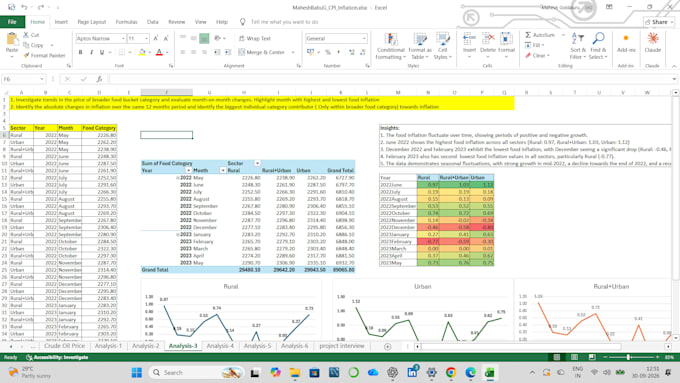Viewport: 680px width, 383px height.
Task: Open the Merge & Center dropdown arrow
Action: coord(293,52)
